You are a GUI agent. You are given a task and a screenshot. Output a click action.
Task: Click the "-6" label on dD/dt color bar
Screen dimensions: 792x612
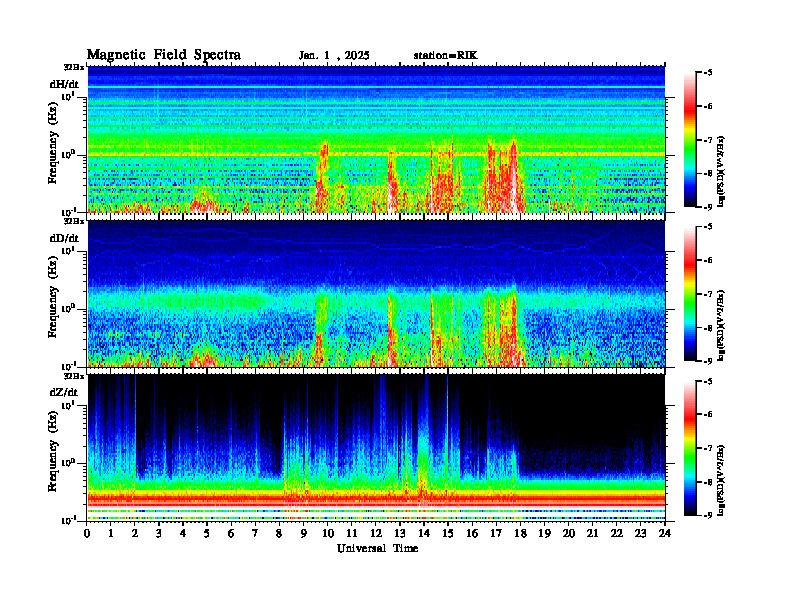point(708,260)
